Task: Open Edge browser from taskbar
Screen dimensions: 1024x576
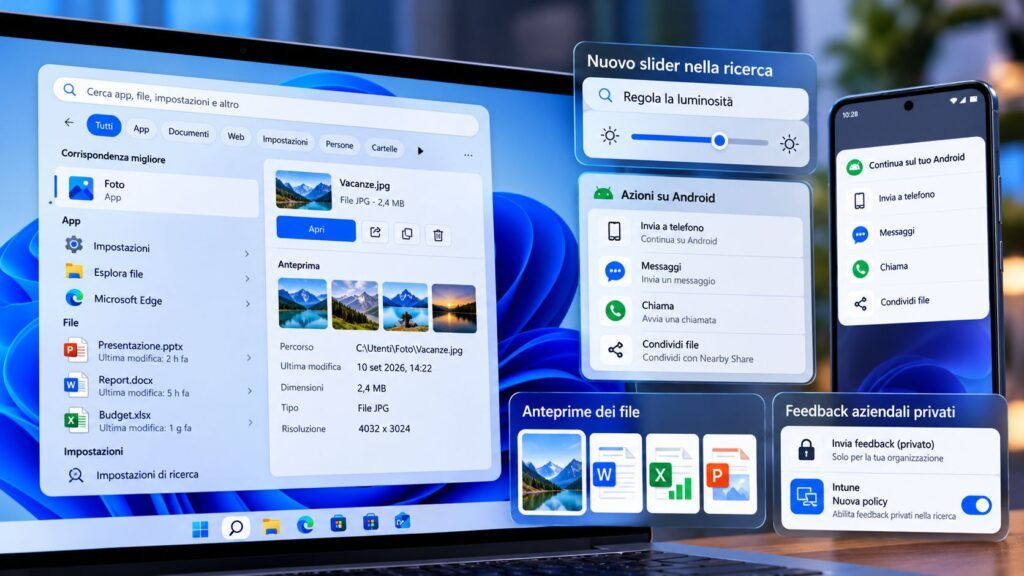Action: (x=305, y=524)
